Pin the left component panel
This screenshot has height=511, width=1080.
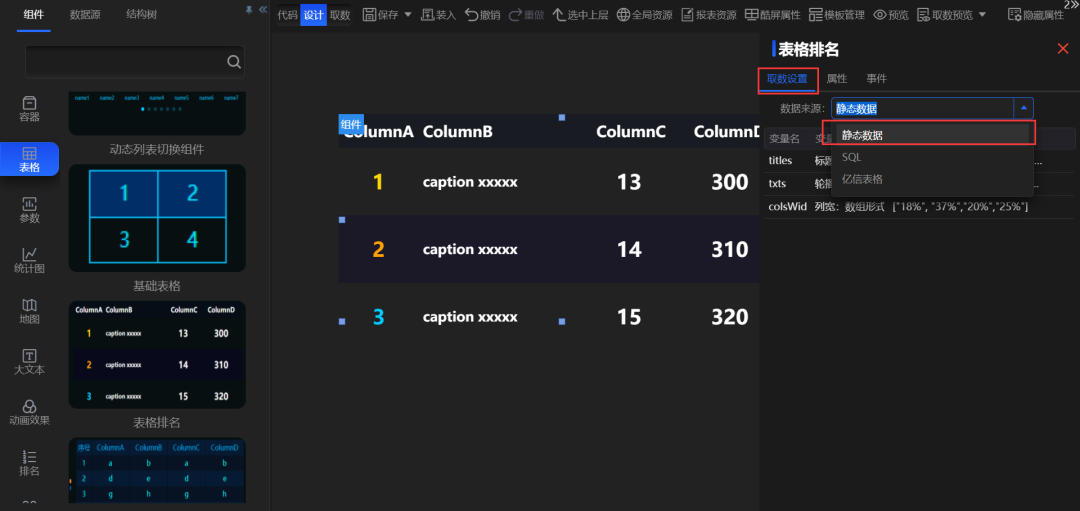[249, 9]
